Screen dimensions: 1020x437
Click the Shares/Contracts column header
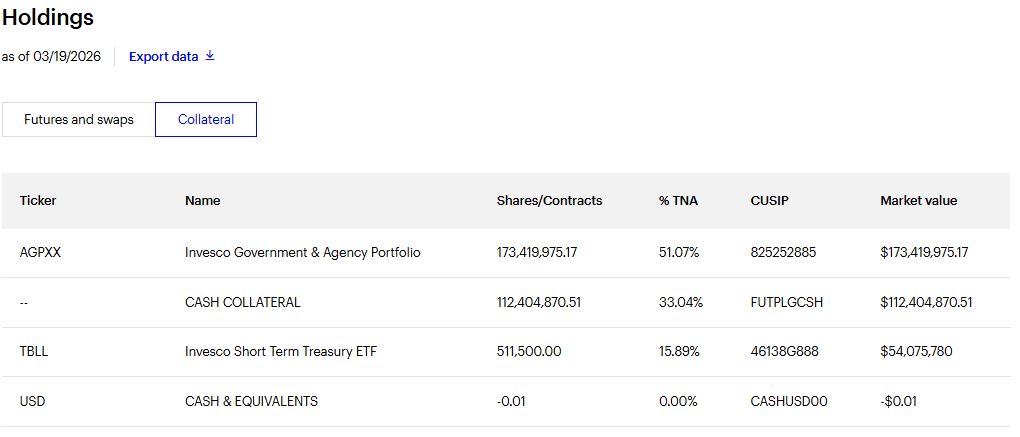pyautogui.click(x=549, y=200)
